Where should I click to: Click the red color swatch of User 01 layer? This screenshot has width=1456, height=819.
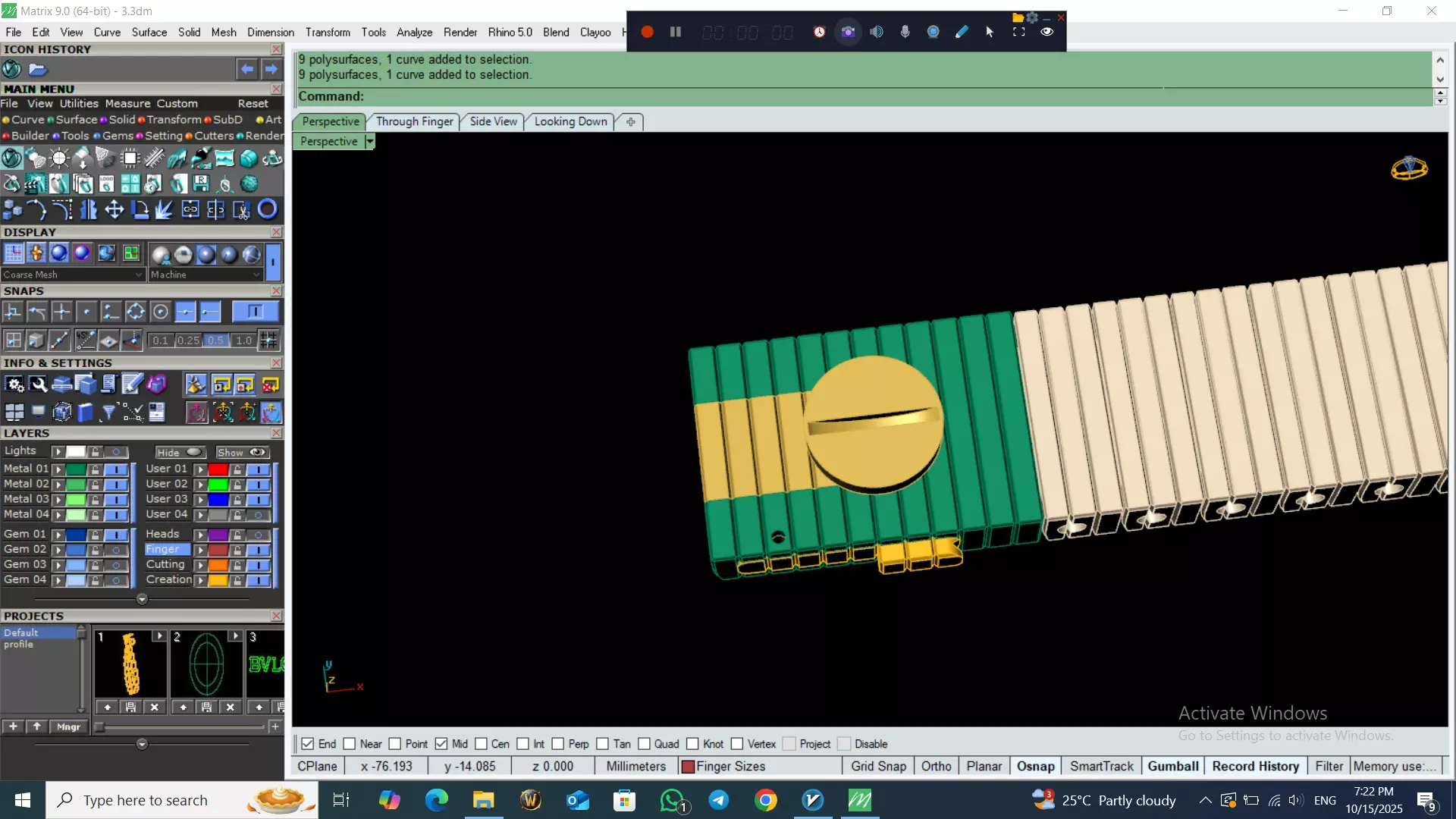pyautogui.click(x=218, y=469)
